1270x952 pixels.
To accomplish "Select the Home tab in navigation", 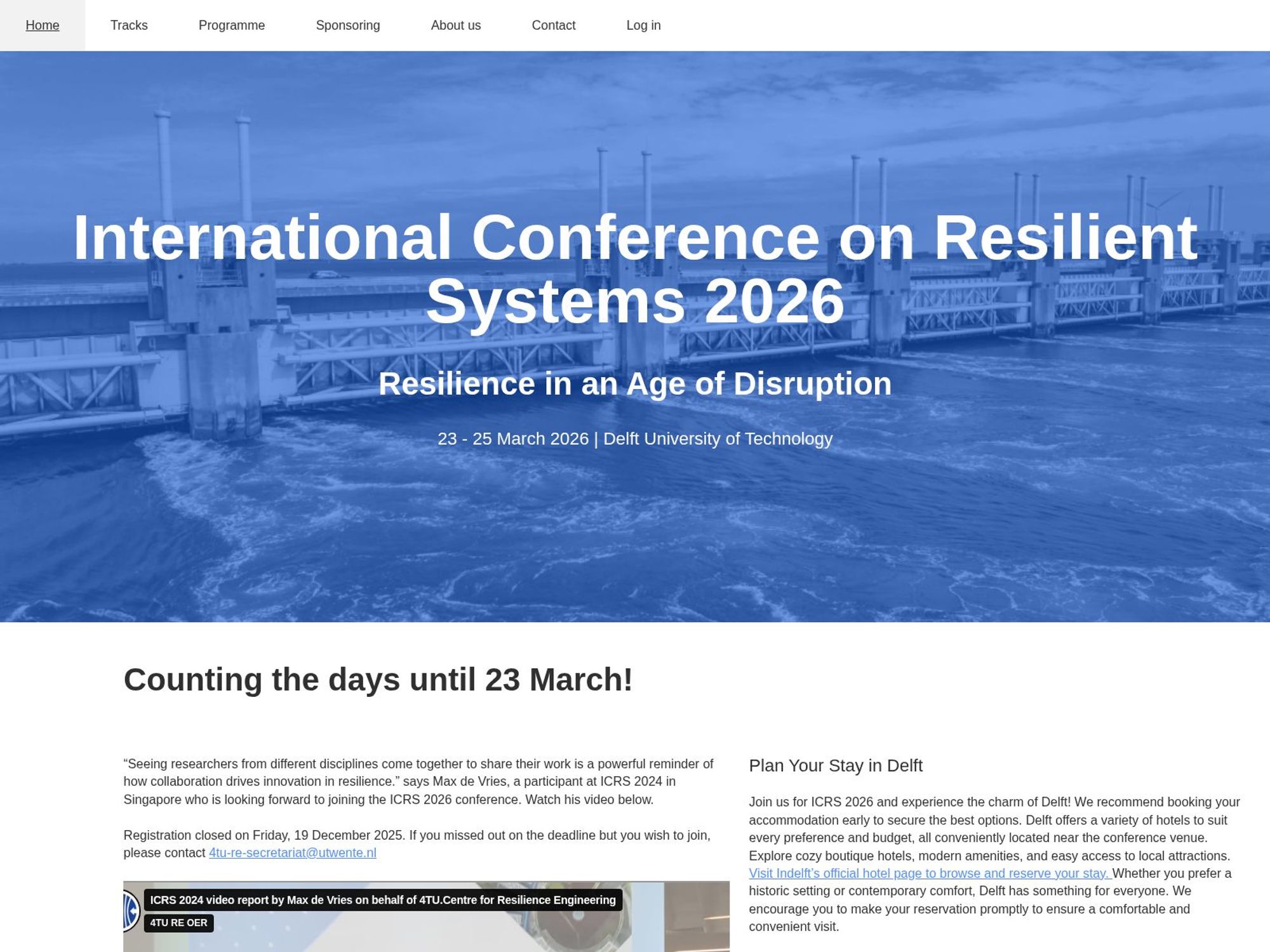I will 42,25.
